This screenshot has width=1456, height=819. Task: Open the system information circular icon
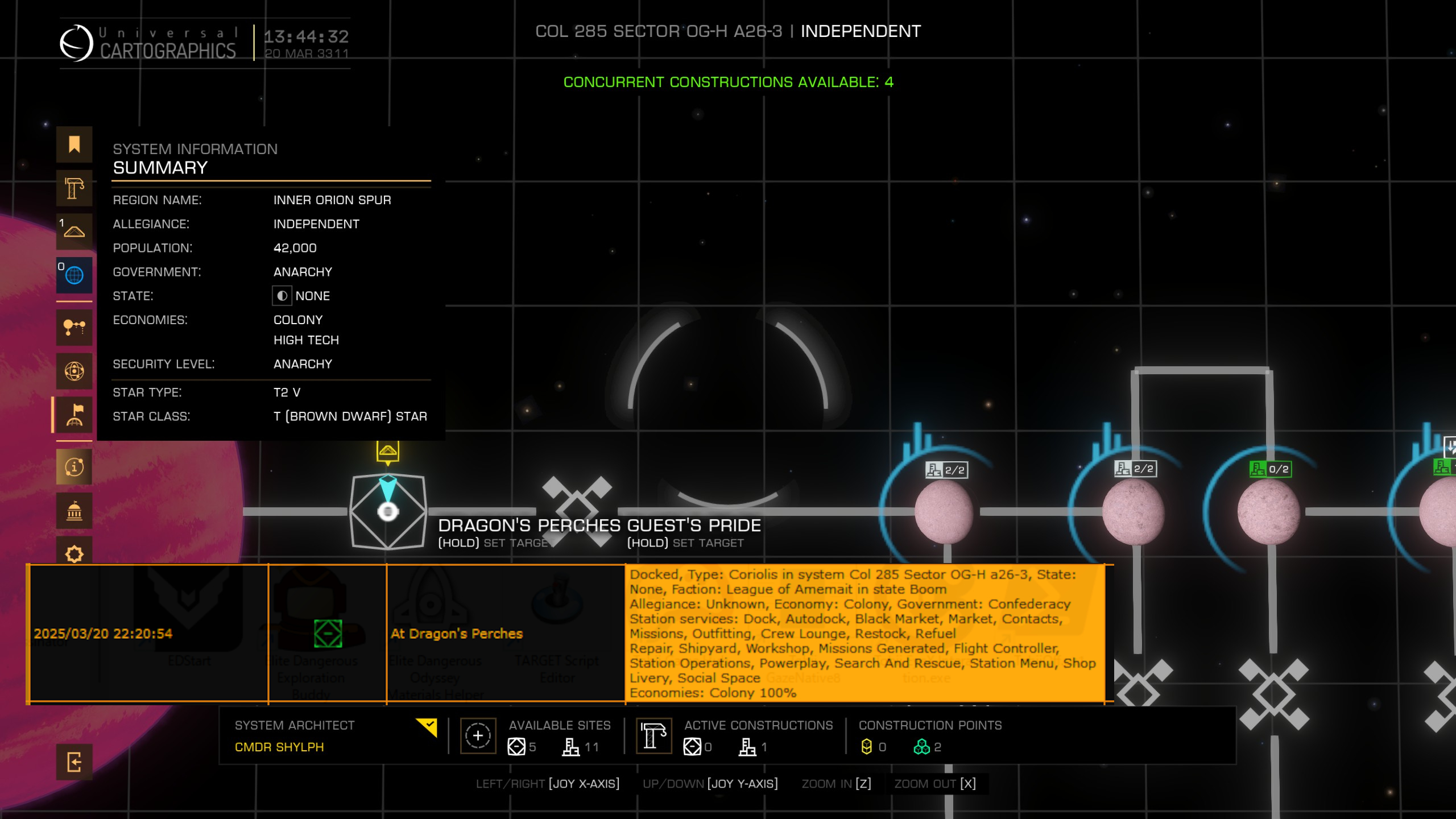pyautogui.click(x=74, y=467)
